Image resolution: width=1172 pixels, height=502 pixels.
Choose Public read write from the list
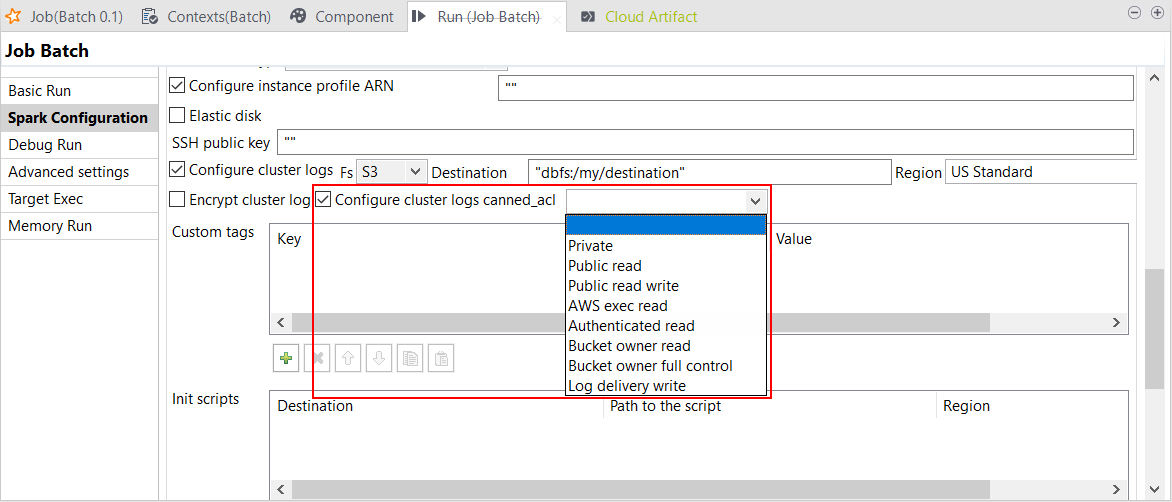pos(623,286)
